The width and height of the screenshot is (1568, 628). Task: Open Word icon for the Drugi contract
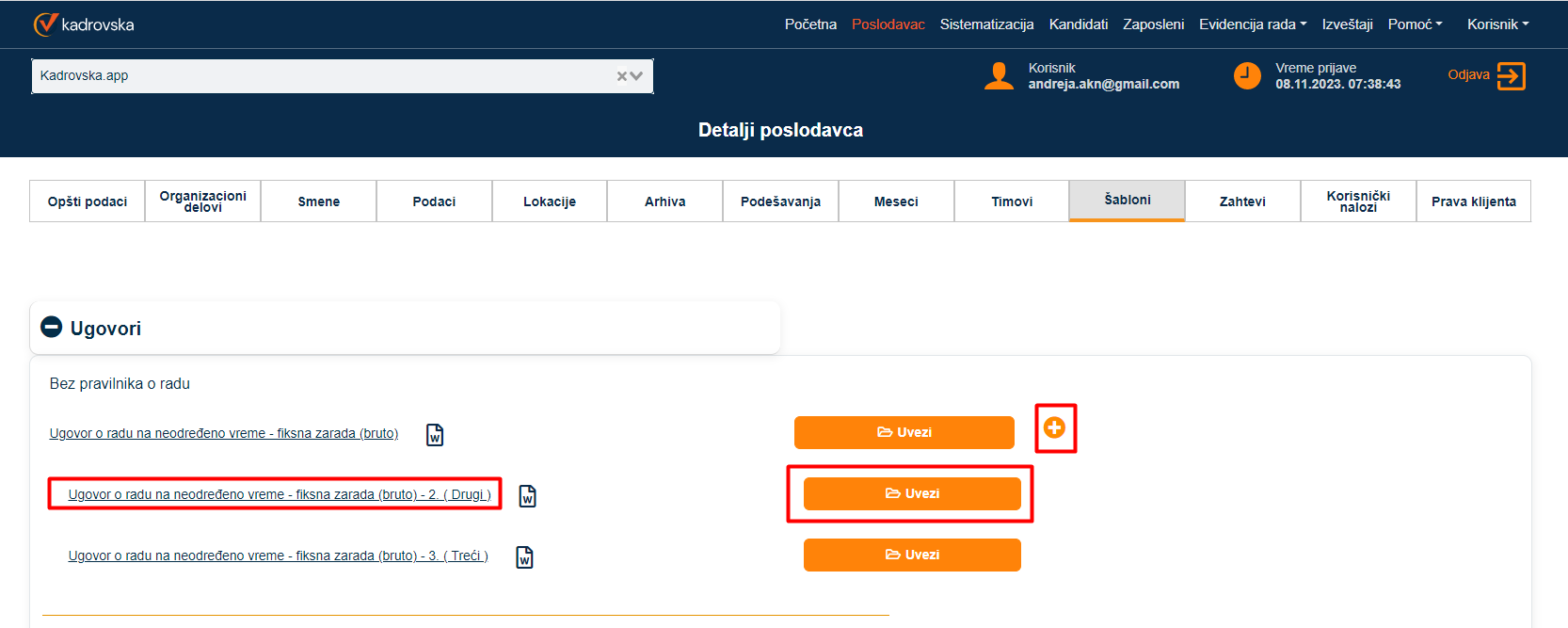(x=528, y=496)
